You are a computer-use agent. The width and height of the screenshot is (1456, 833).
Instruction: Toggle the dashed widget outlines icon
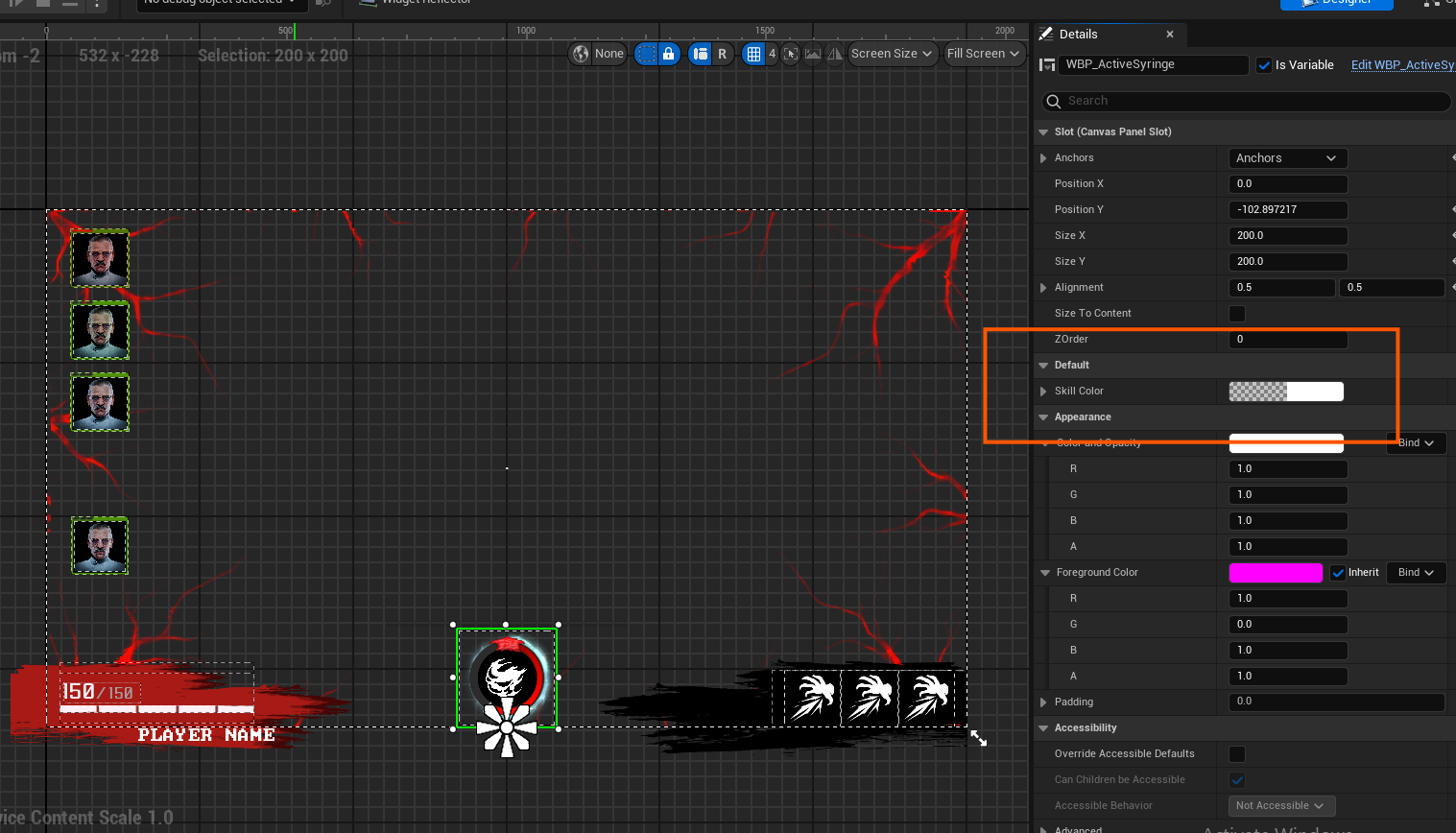[x=647, y=54]
